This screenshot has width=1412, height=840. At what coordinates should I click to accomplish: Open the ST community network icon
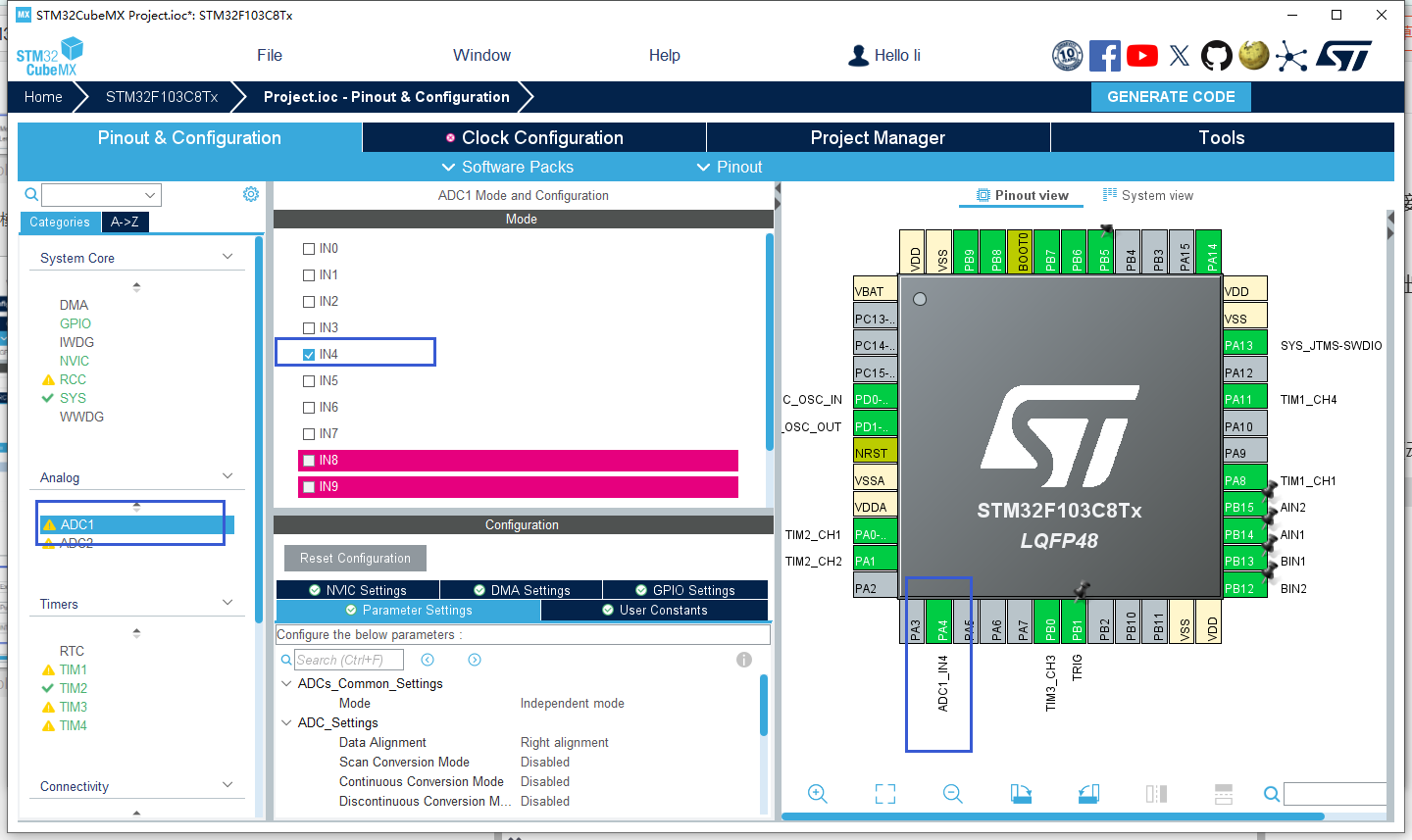point(1291,57)
